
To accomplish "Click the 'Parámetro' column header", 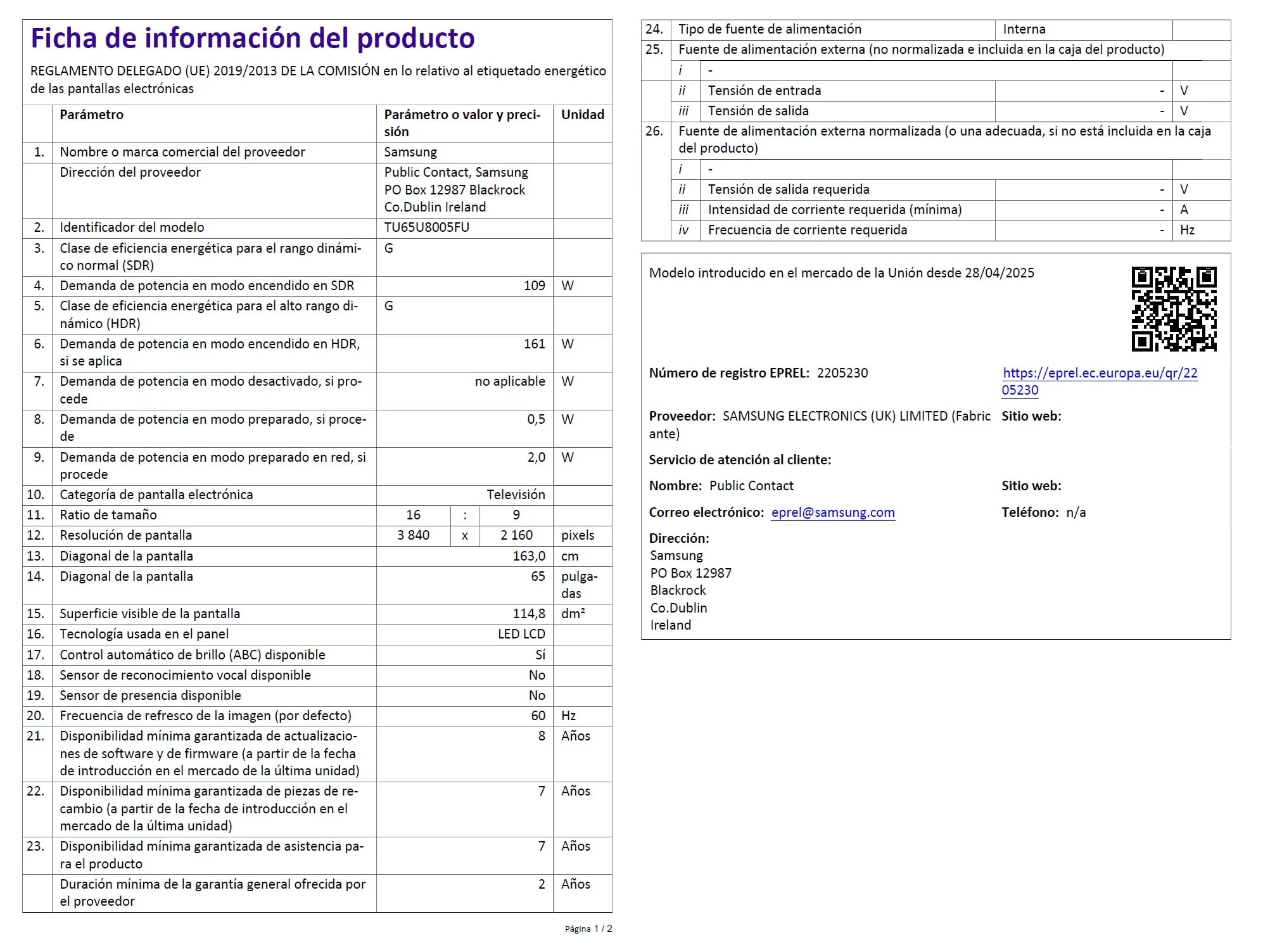I will [91, 115].
